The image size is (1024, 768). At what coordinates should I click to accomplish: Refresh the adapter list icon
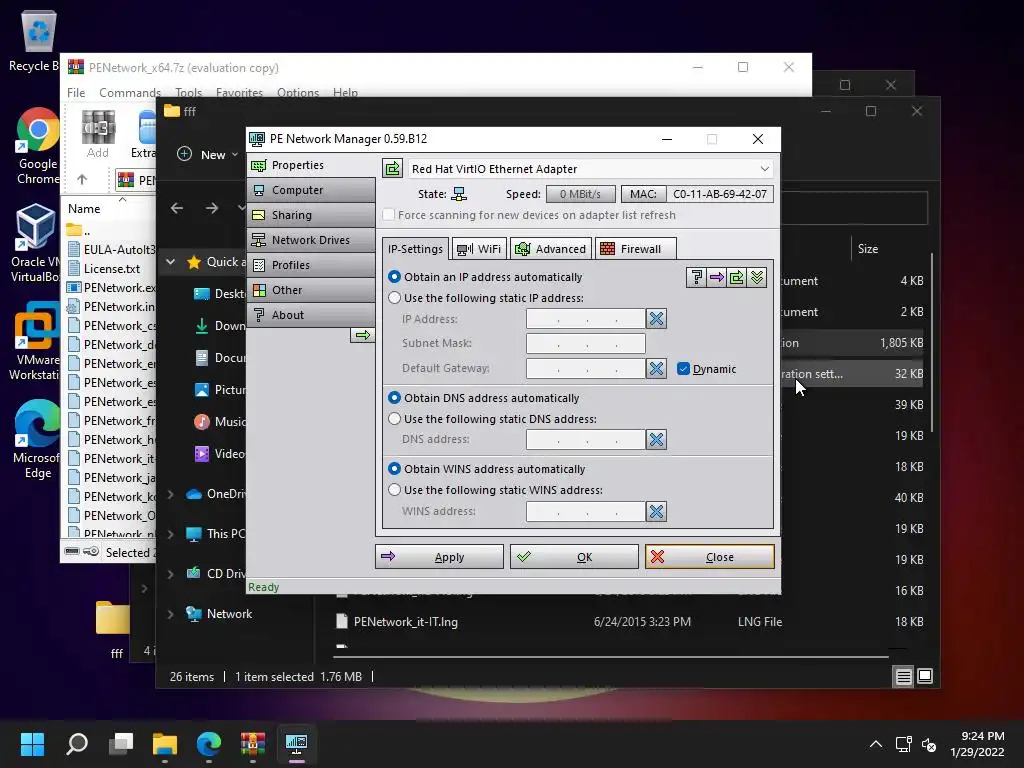(x=392, y=168)
